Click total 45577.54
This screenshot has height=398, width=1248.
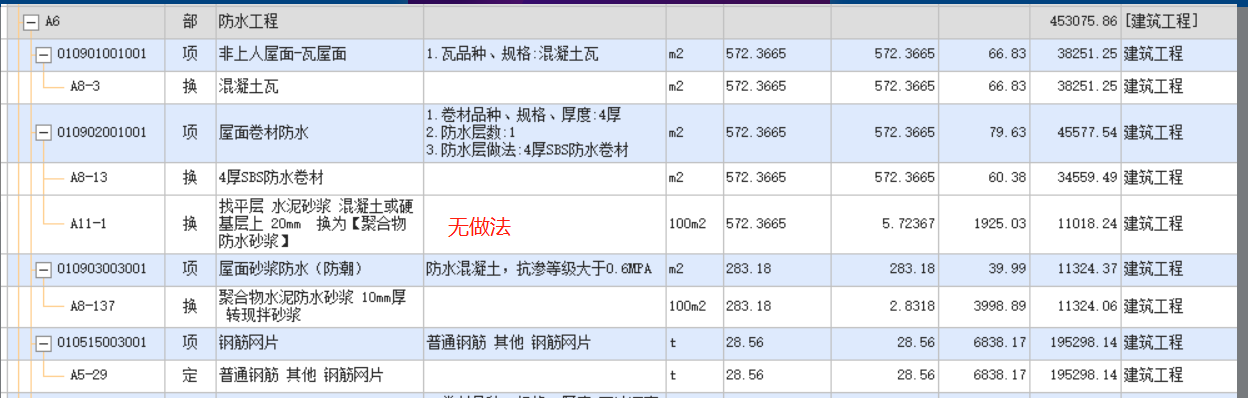click(1084, 132)
